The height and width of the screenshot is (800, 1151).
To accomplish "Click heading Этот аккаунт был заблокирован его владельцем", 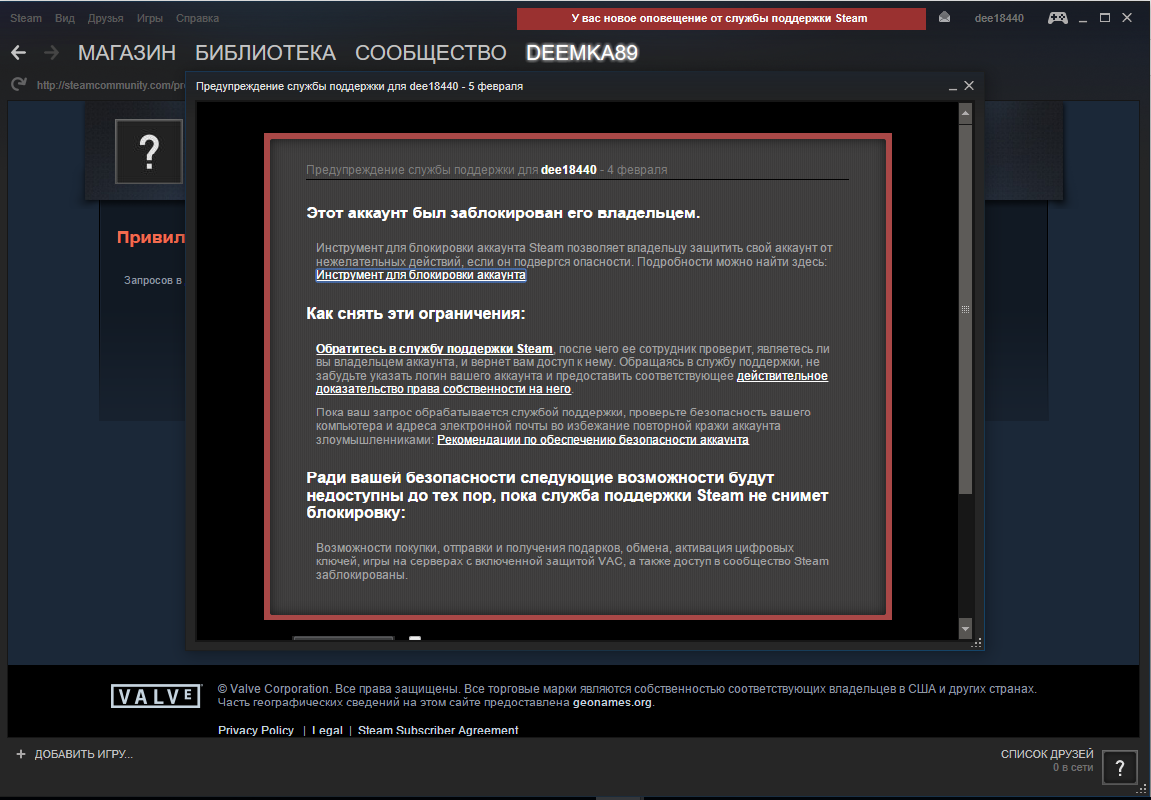I will coord(503,213).
